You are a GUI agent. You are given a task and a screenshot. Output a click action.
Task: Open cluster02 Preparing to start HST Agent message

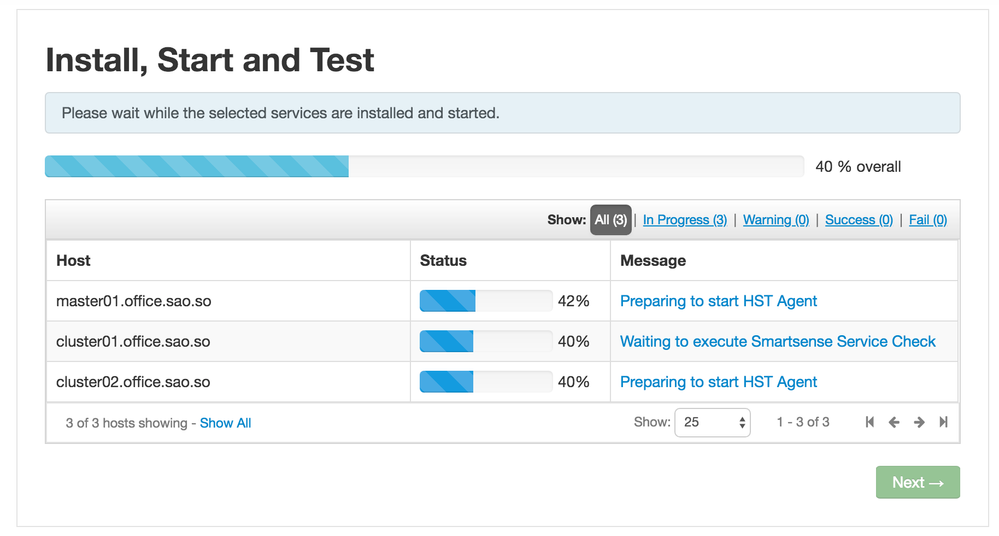(718, 382)
